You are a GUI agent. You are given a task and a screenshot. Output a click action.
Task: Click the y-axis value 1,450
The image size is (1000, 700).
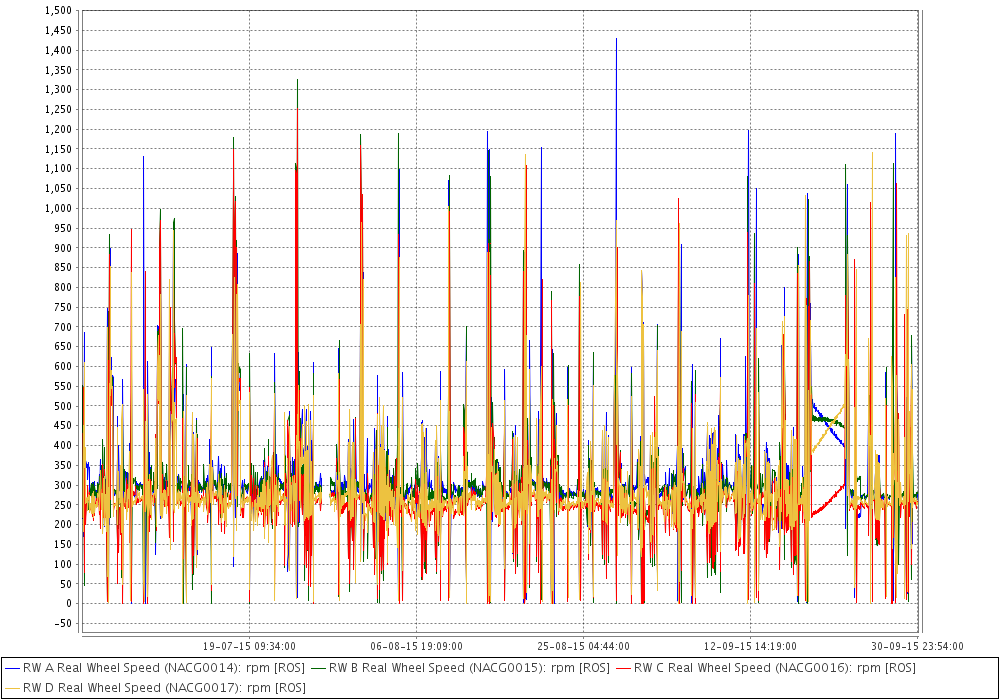tap(58, 31)
